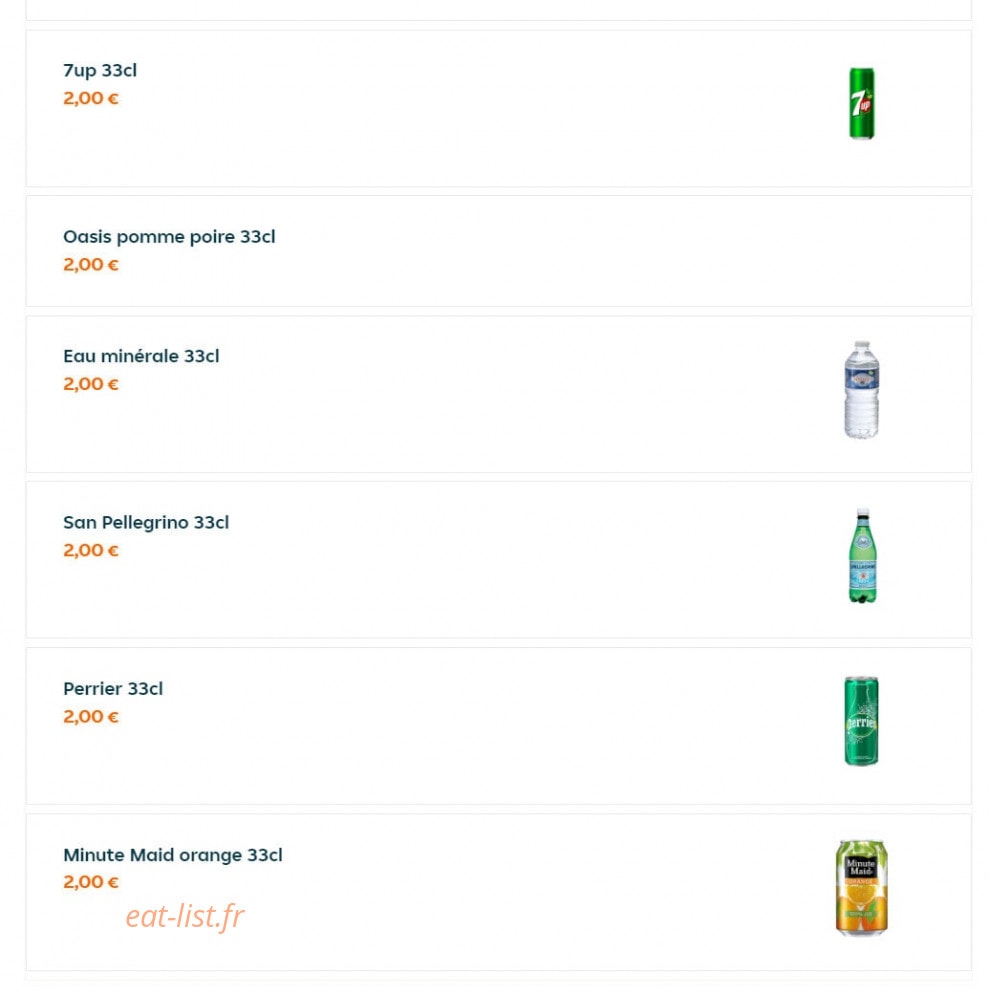Click the Eau minérale price 2,00 €
989x995 pixels.
91,384
